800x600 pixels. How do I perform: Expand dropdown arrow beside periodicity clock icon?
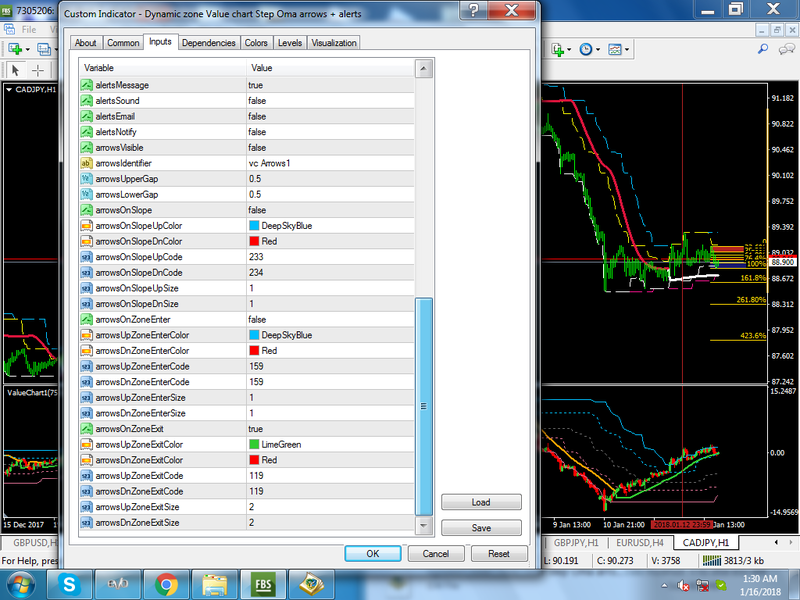[x=598, y=49]
